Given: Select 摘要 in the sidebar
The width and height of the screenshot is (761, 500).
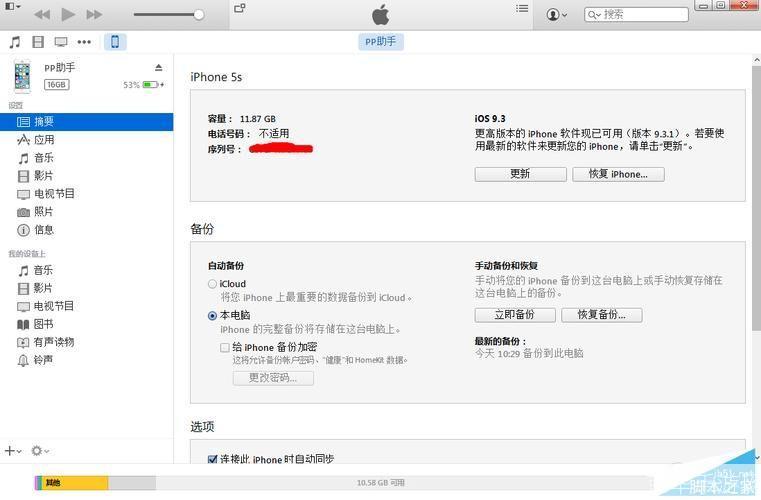Looking at the screenshot, I should [x=86, y=122].
